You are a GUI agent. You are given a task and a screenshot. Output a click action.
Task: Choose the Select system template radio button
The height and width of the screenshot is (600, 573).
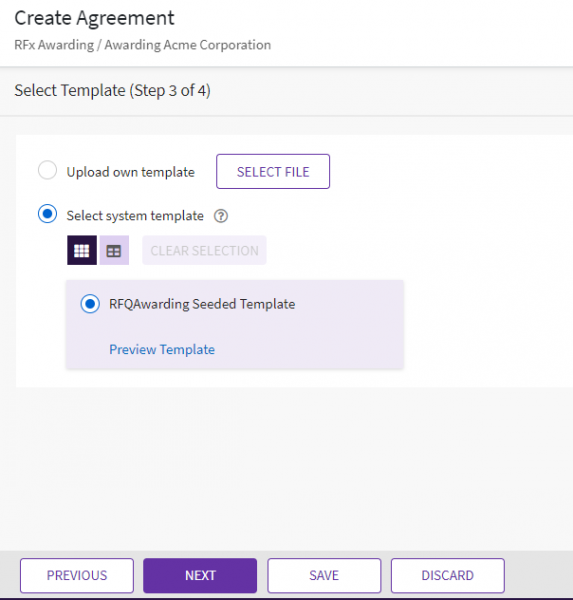coord(47,214)
